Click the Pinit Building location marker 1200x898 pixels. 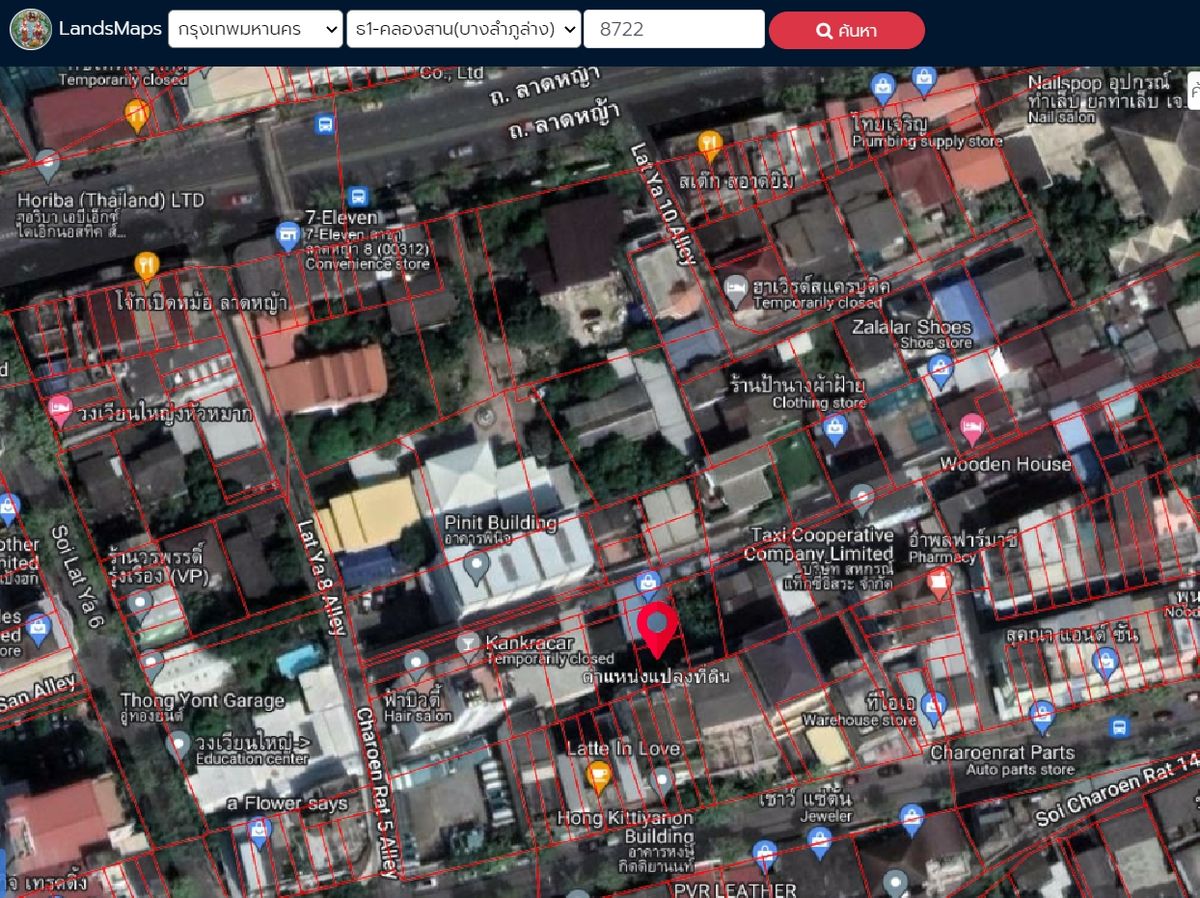tap(477, 567)
